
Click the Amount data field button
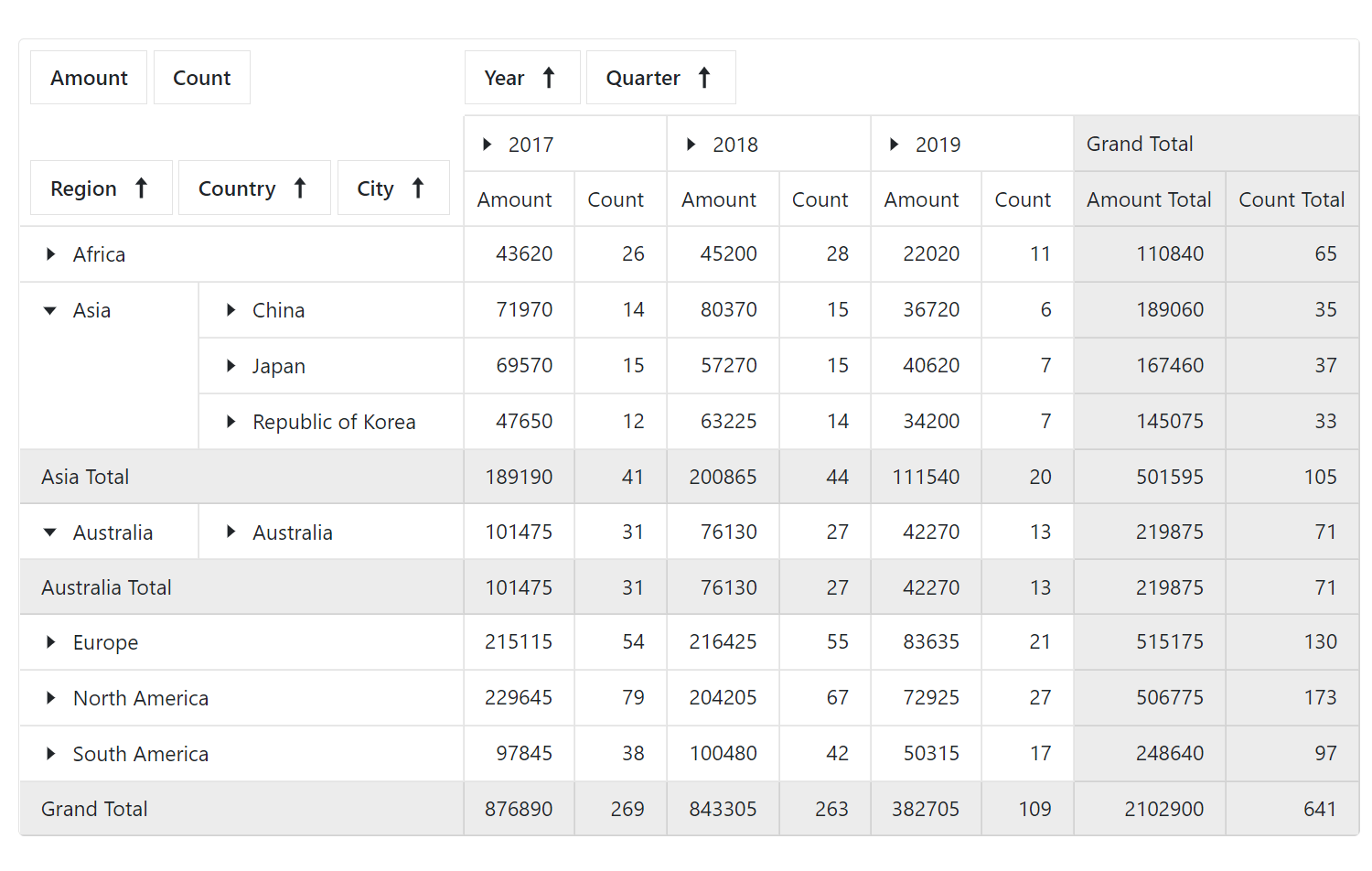tap(89, 78)
